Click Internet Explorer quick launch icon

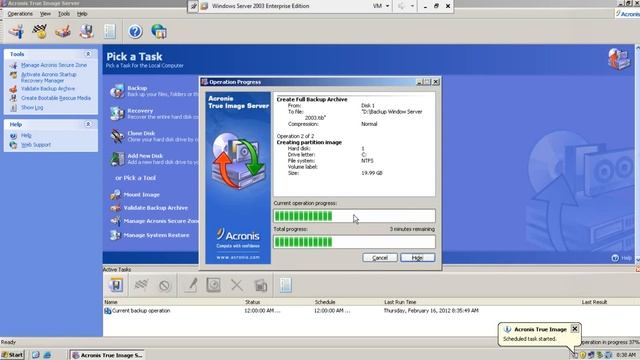click(47, 355)
